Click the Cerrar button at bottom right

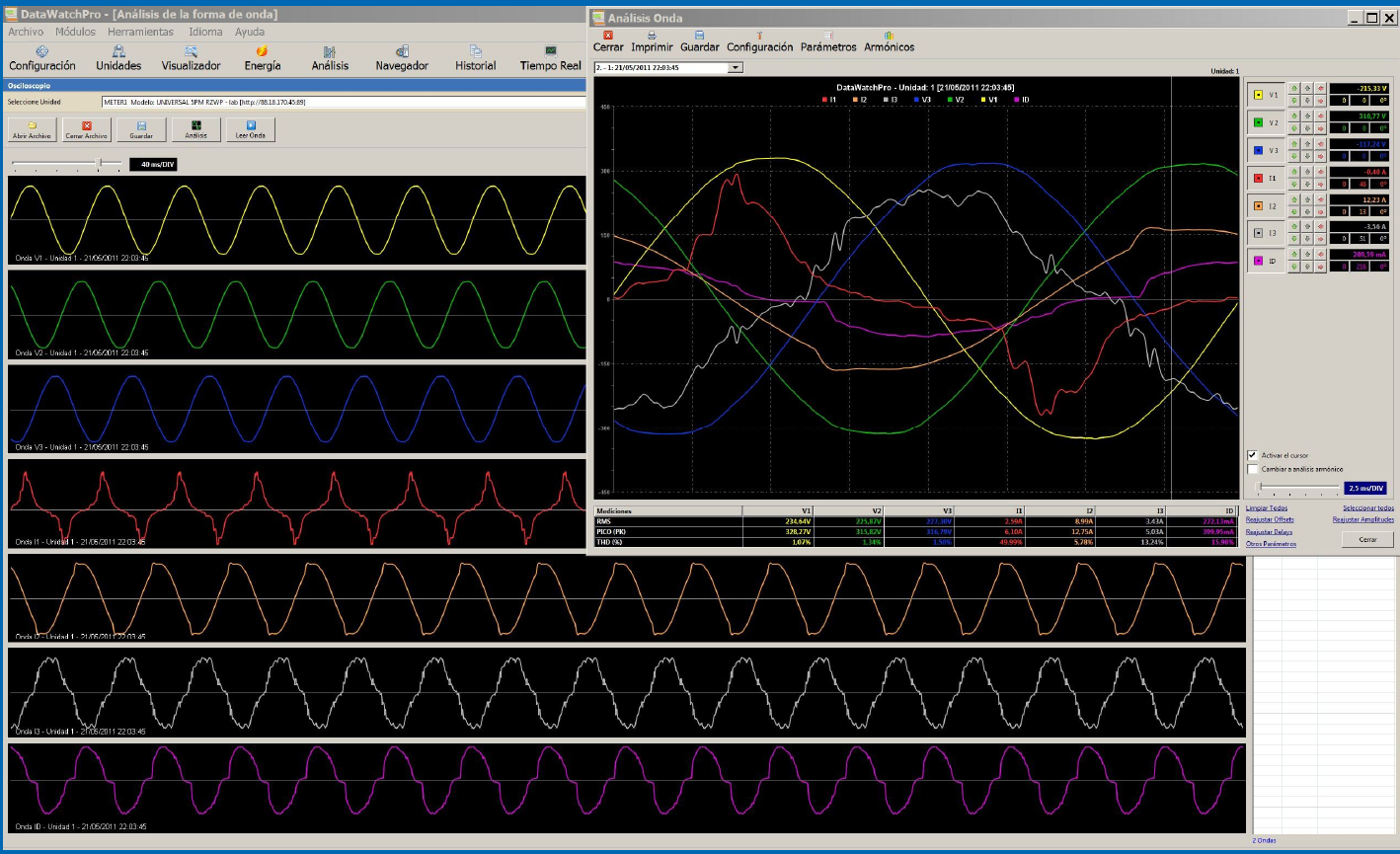point(1367,540)
